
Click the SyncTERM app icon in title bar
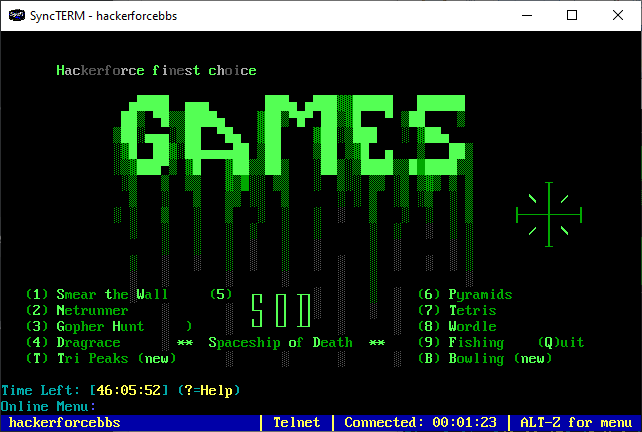pos(17,15)
